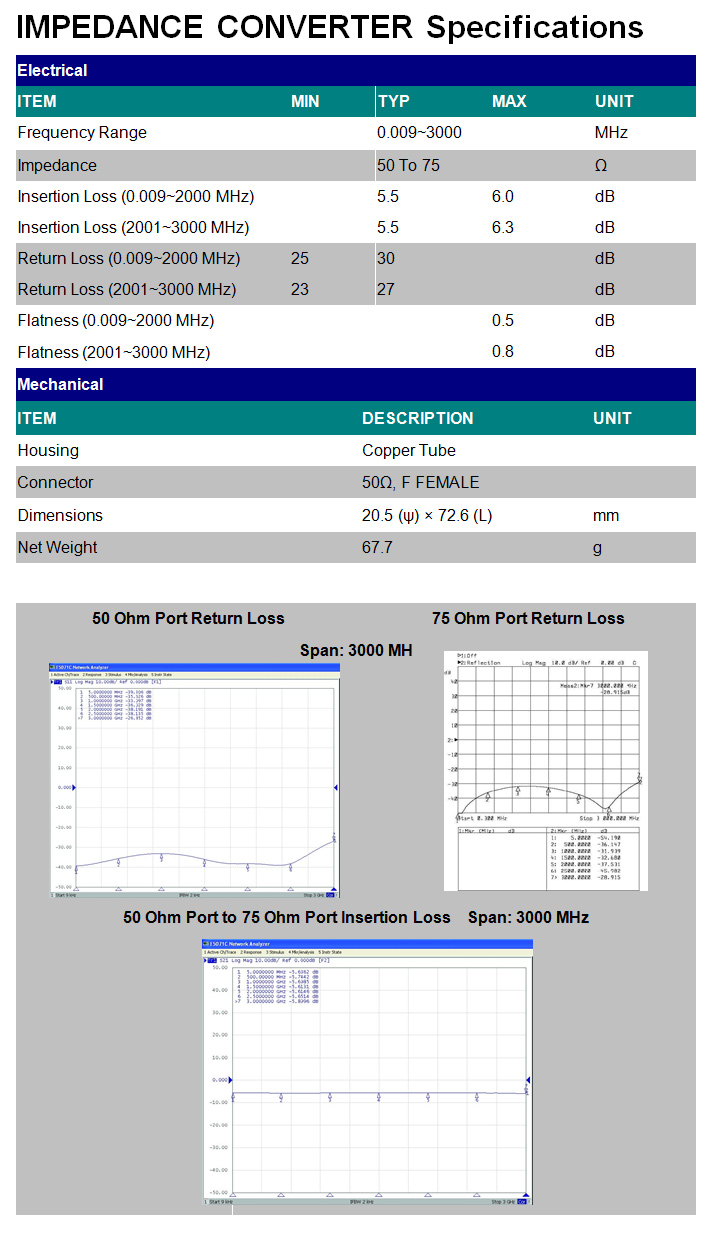Select the mm unit cell
Viewport: 707px width, 1233px height.
coord(606,515)
